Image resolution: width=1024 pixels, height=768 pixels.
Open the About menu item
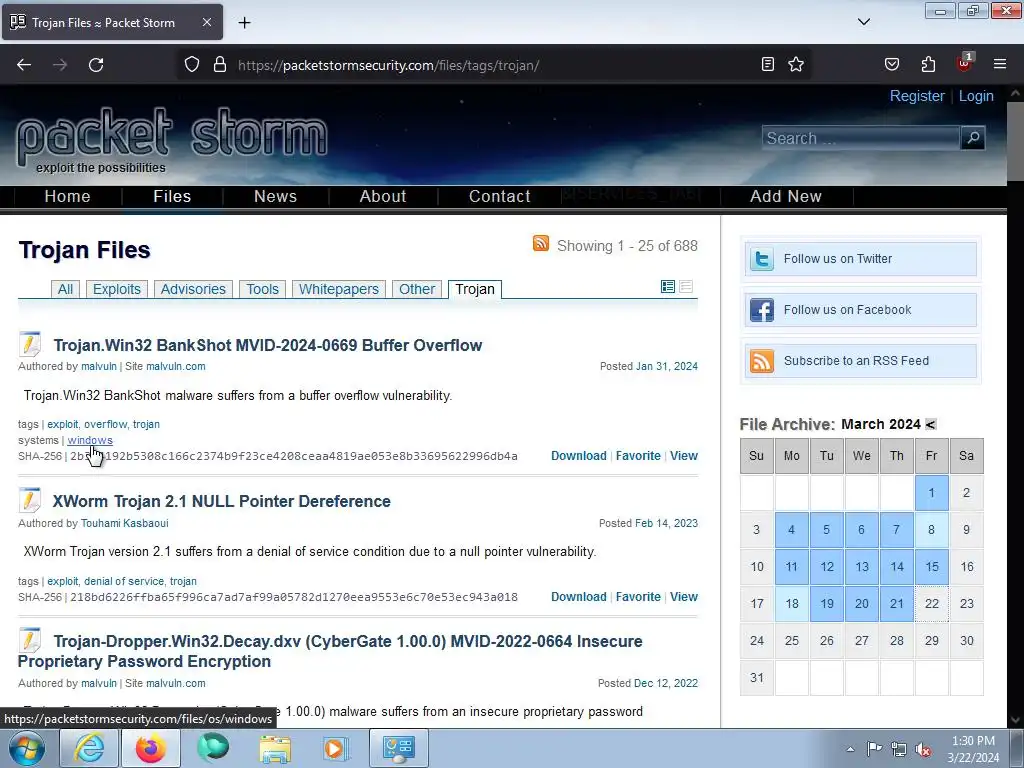pyautogui.click(x=383, y=197)
